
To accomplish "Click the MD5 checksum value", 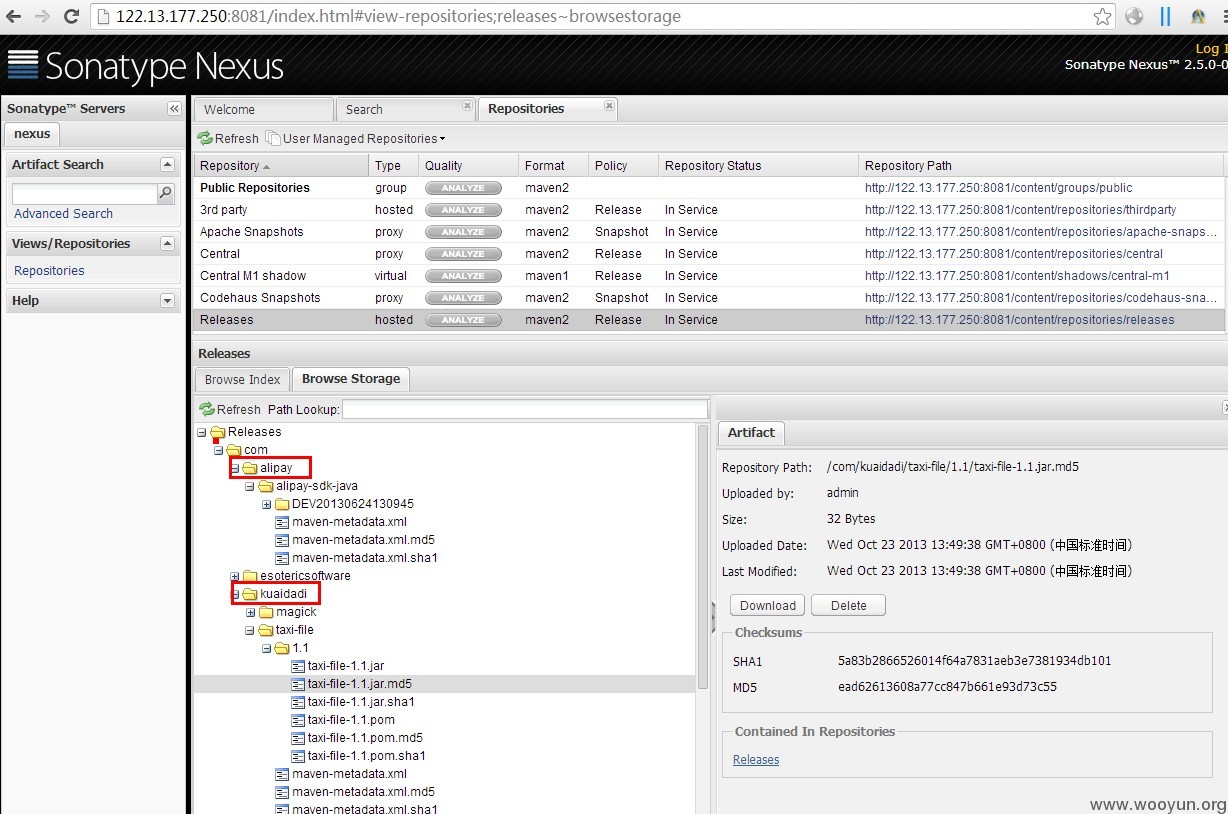I will pyautogui.click(x=947, y=687).
